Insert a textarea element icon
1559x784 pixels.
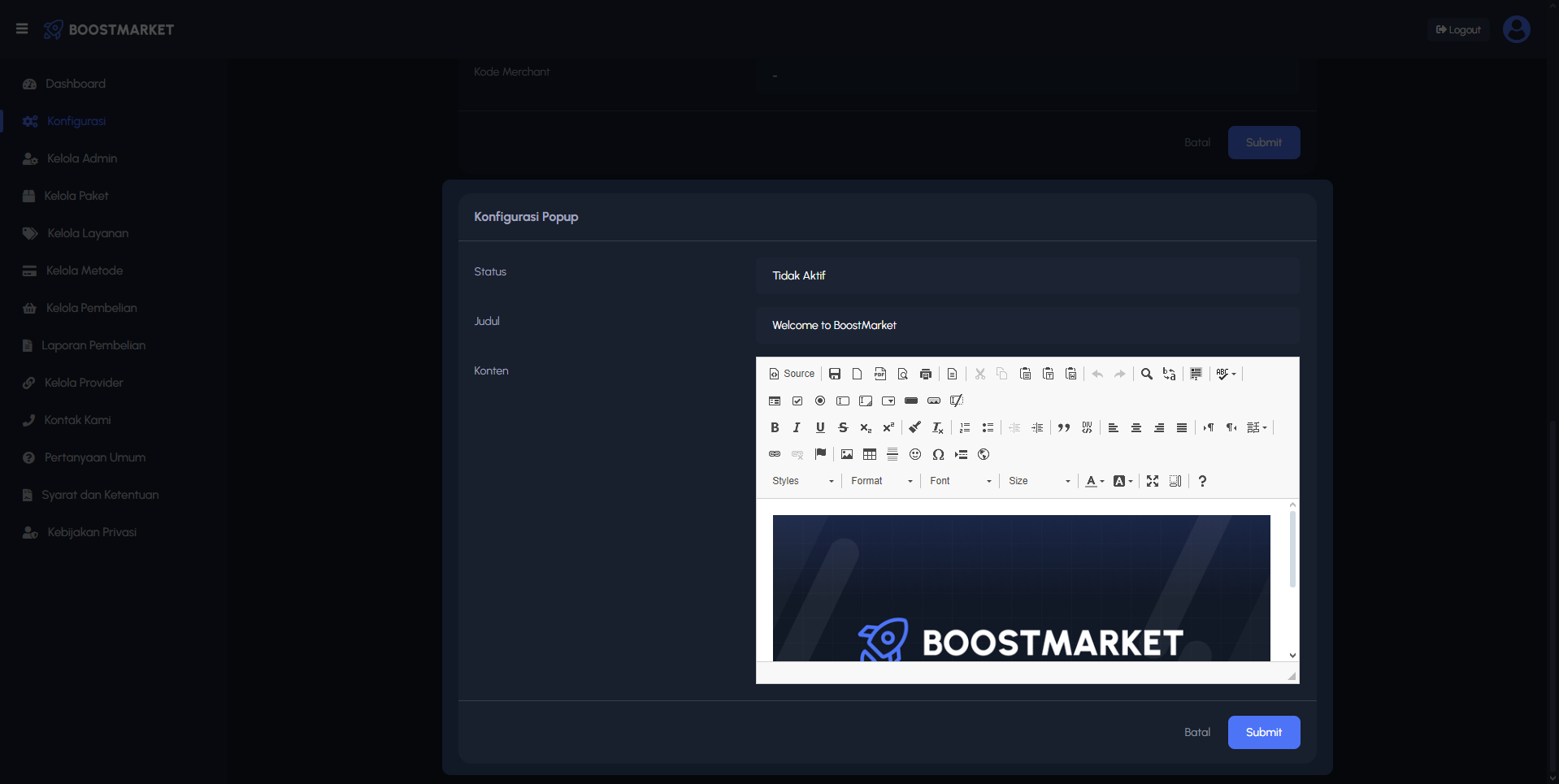tap(865, 401)
